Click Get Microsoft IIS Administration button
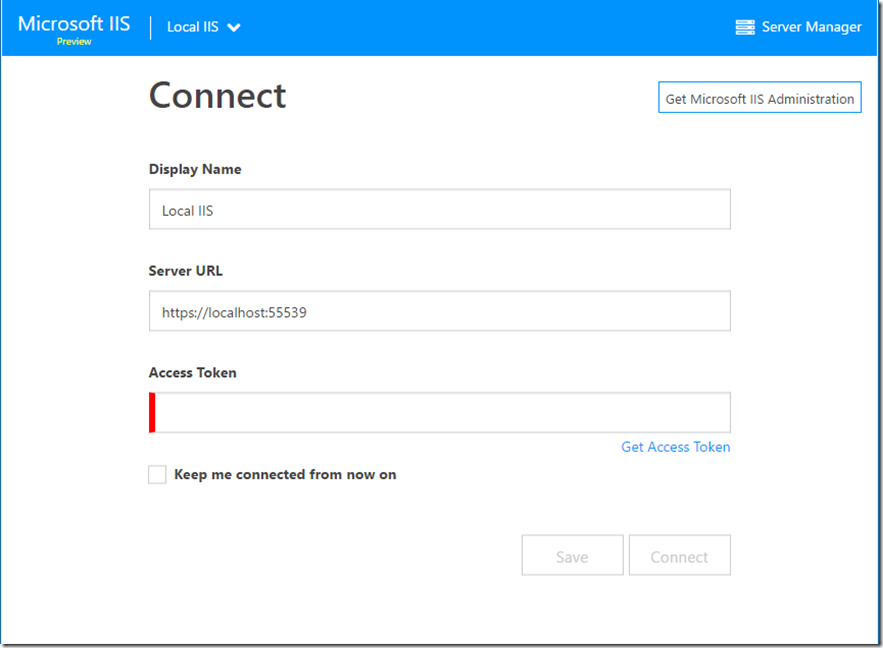The width and height of the screenshot is (883, 648). pos(760,97)
